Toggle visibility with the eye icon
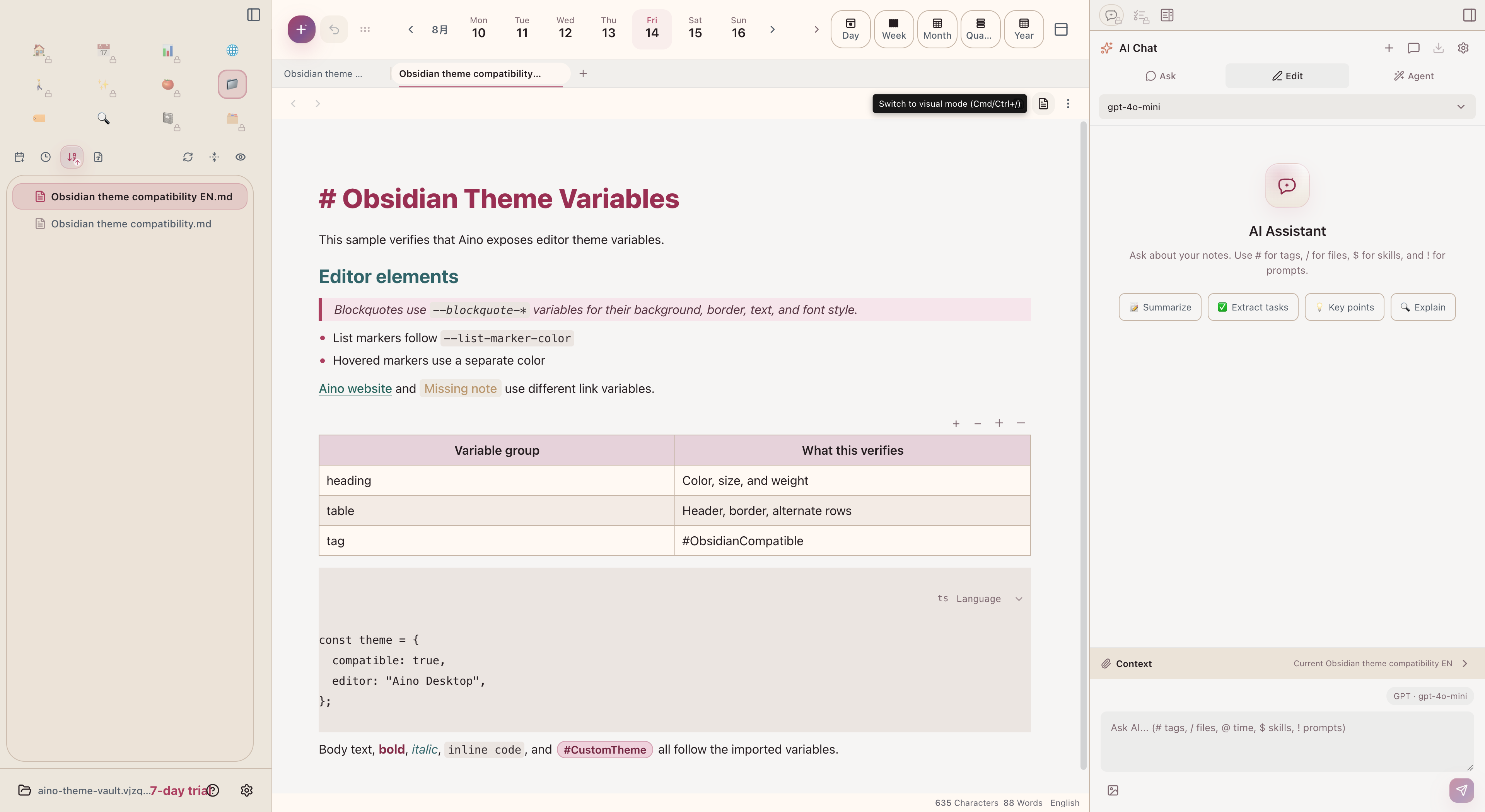The image size is (1485, 812). 241,157
